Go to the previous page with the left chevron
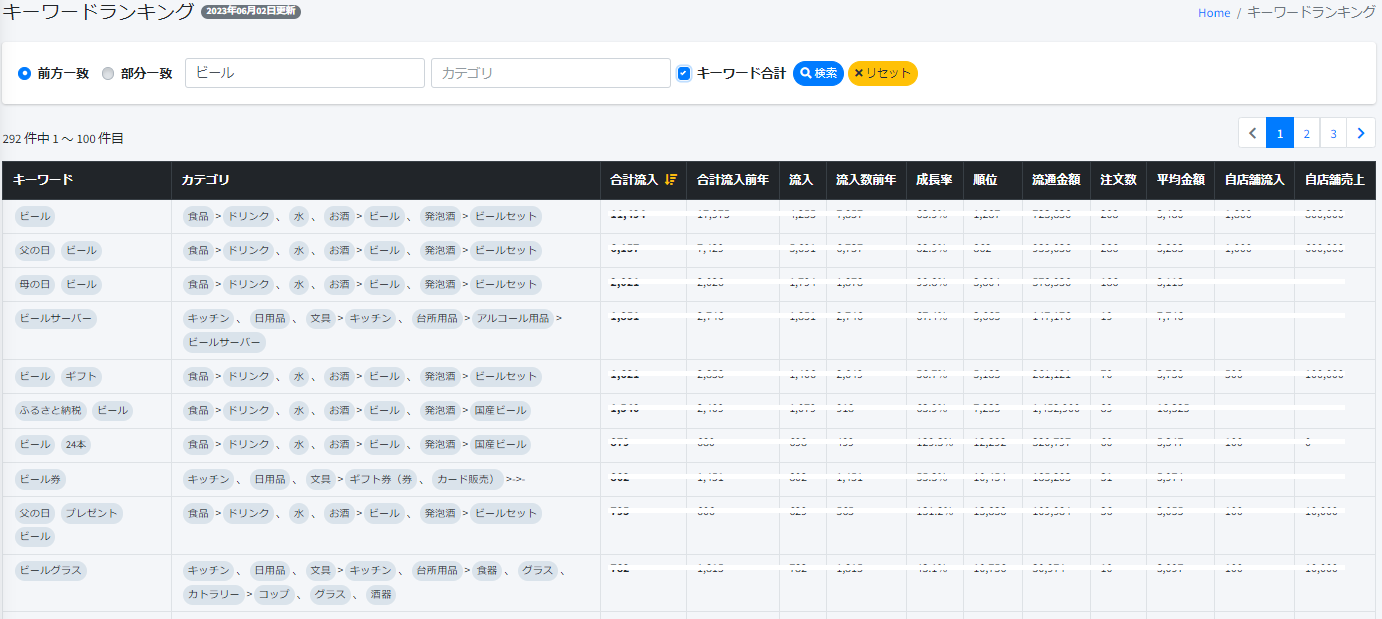The image size is (1382, 619). coord(1252,132)
